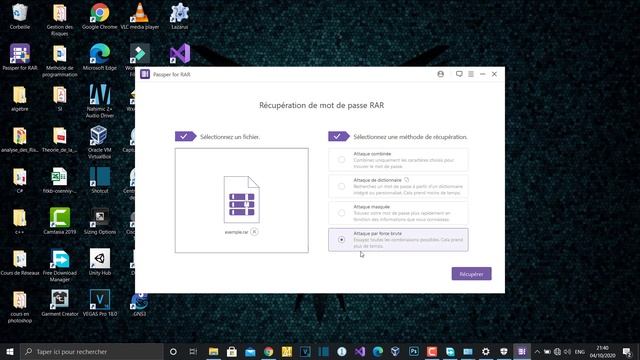This screenshot has width=640, height=360.
Task: Open the feedback chat icon in Passper title bar
Action: click(459, 74)
